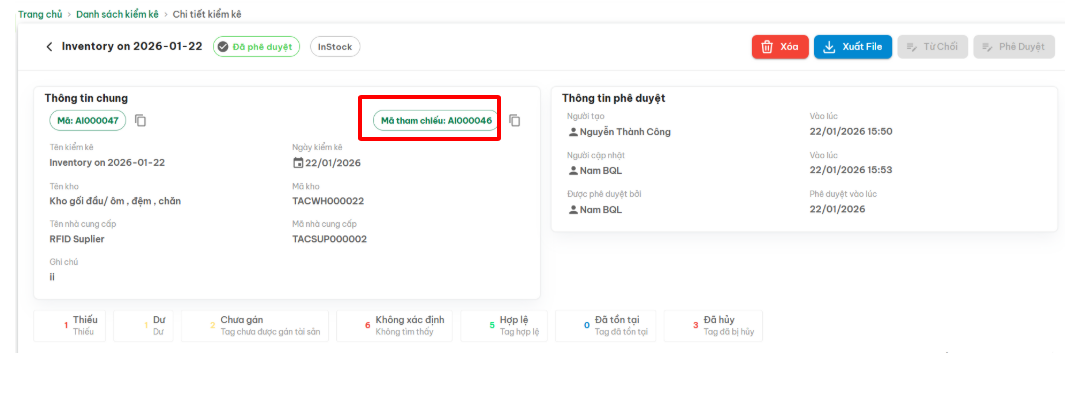Click the Đã phê duyệt status badge
Image resolution: width=1086 pixels, height=400 pixels.
click(x=256, y=47)
